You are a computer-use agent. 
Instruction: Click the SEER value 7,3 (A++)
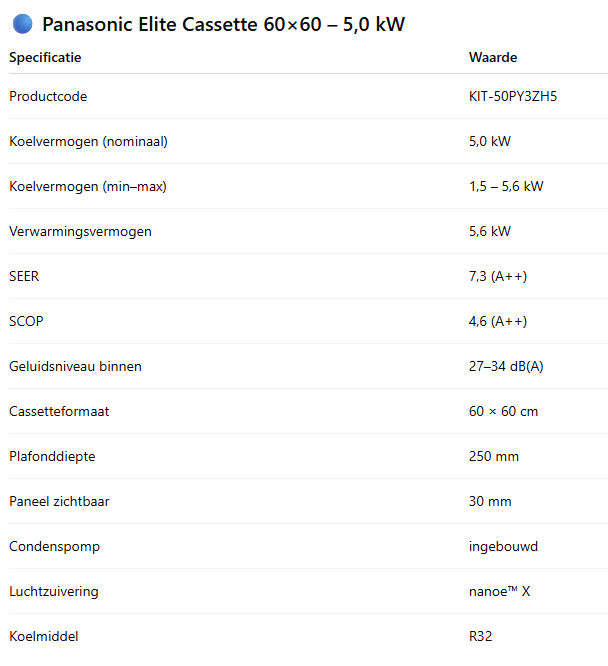[x=498, y=277]
